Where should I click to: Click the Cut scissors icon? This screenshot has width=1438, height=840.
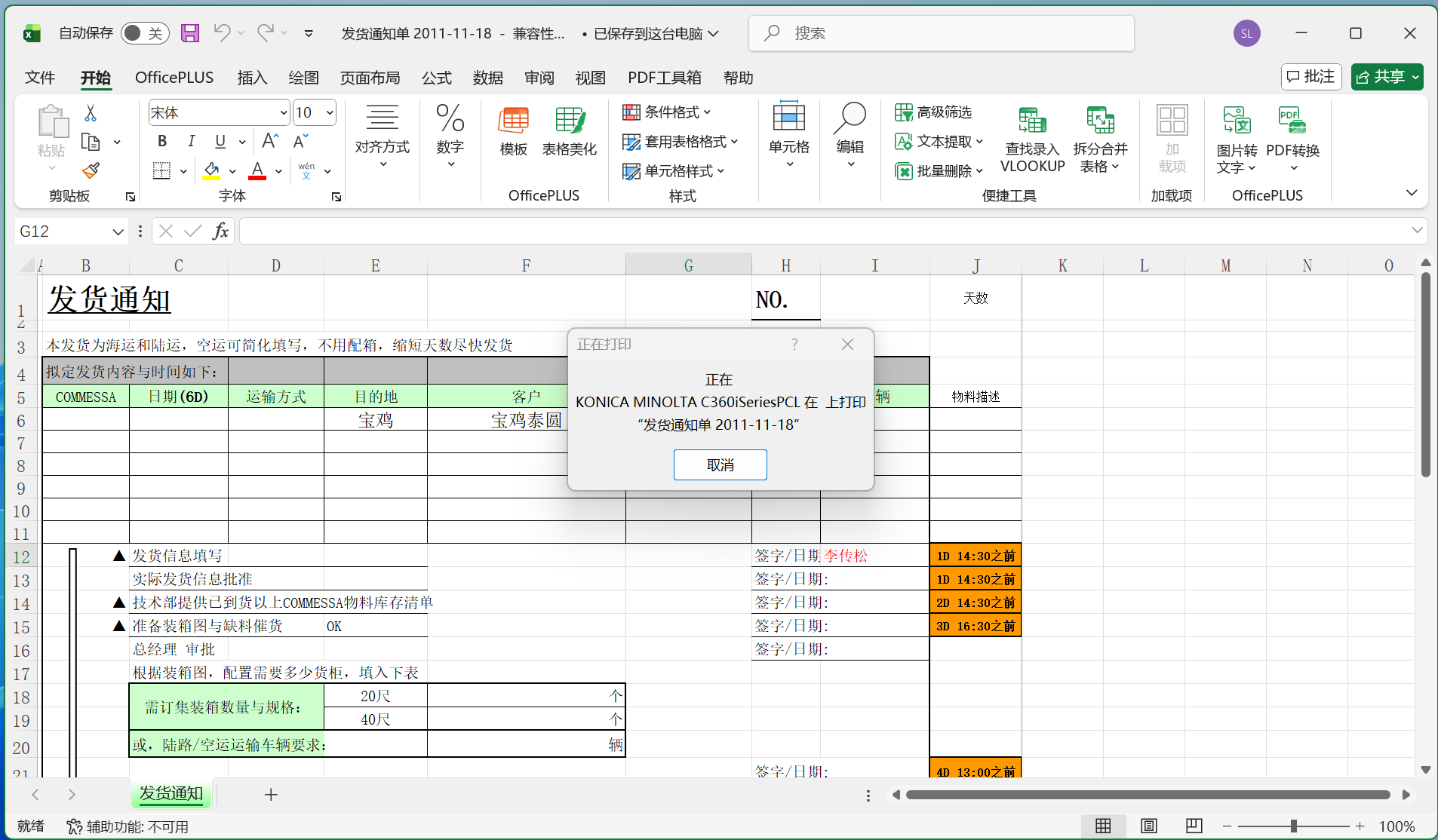[x=91, y=113]
